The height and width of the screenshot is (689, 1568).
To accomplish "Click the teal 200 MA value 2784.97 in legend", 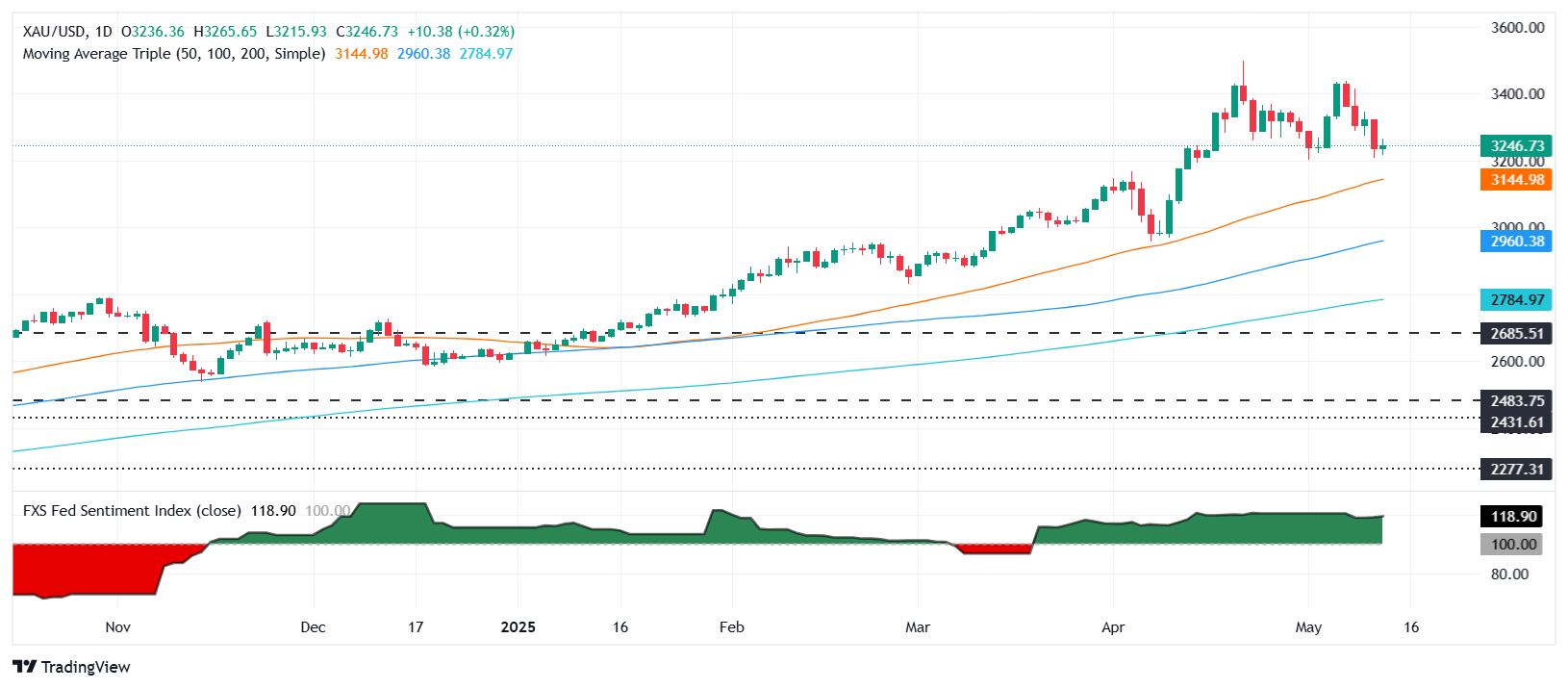I will tap(486, 54).
